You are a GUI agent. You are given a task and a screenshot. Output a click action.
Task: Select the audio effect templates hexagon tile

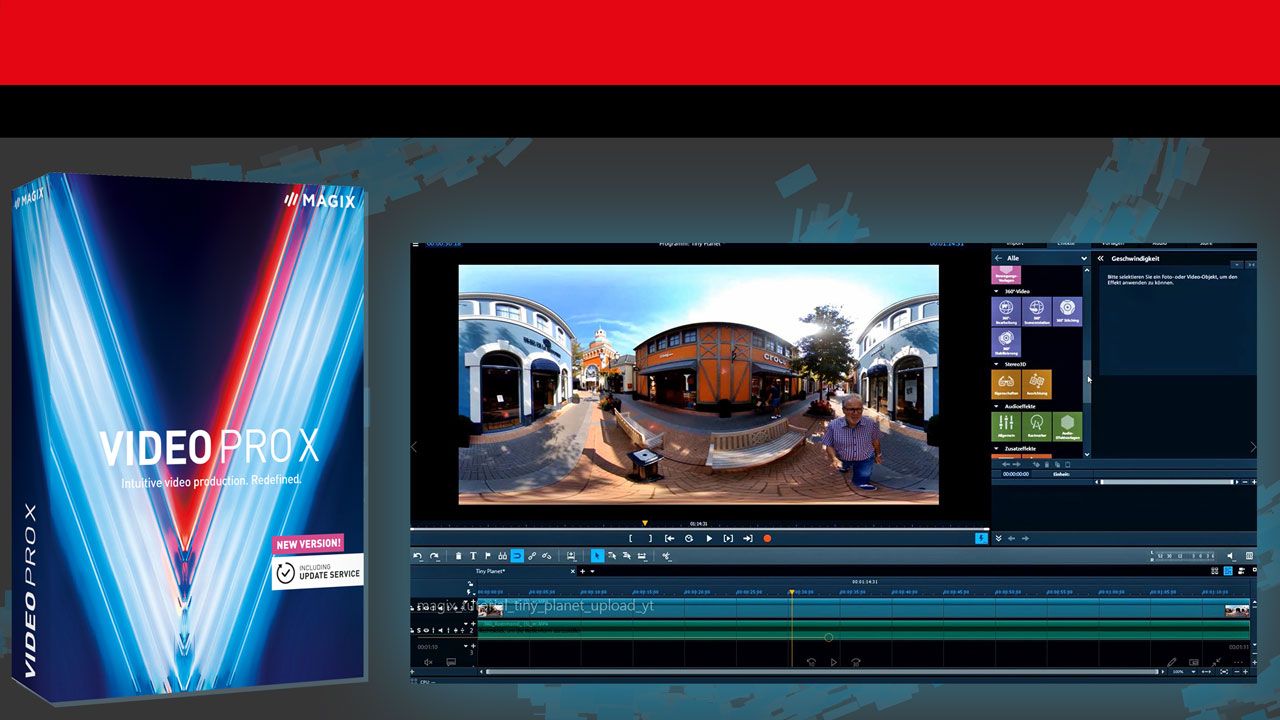pos(1067,426)
